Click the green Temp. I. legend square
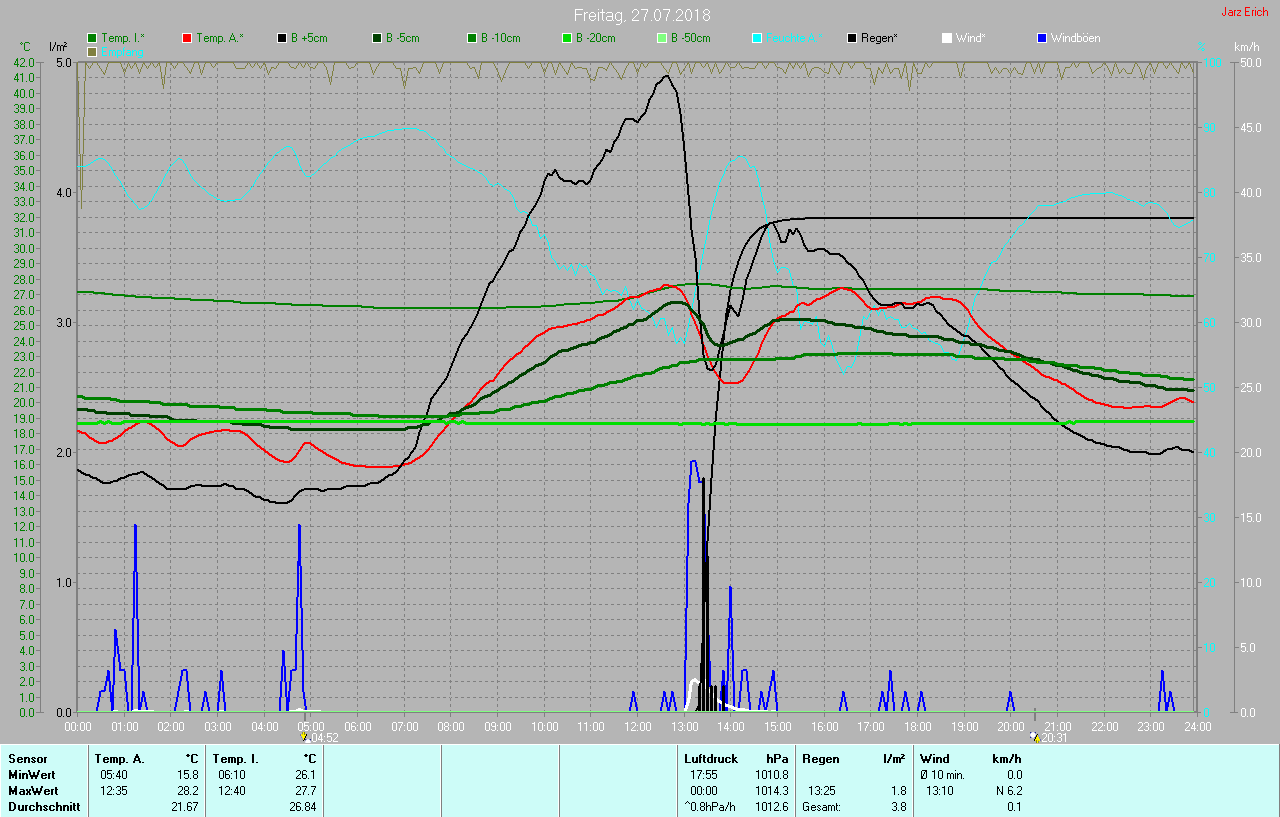Viewport: 1280px width, 817px height. point(93,38)
